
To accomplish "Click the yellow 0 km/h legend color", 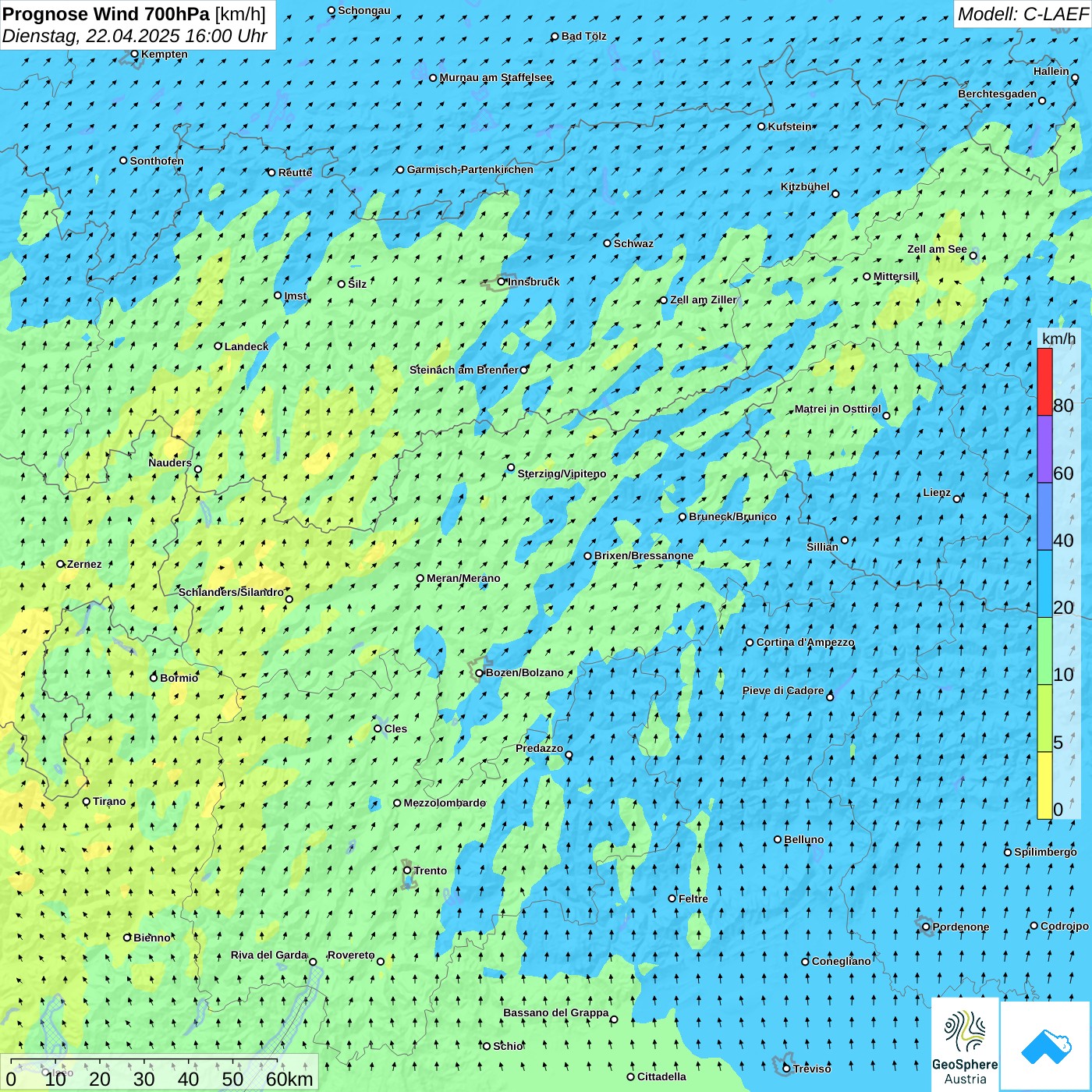I will (1044, 785).
